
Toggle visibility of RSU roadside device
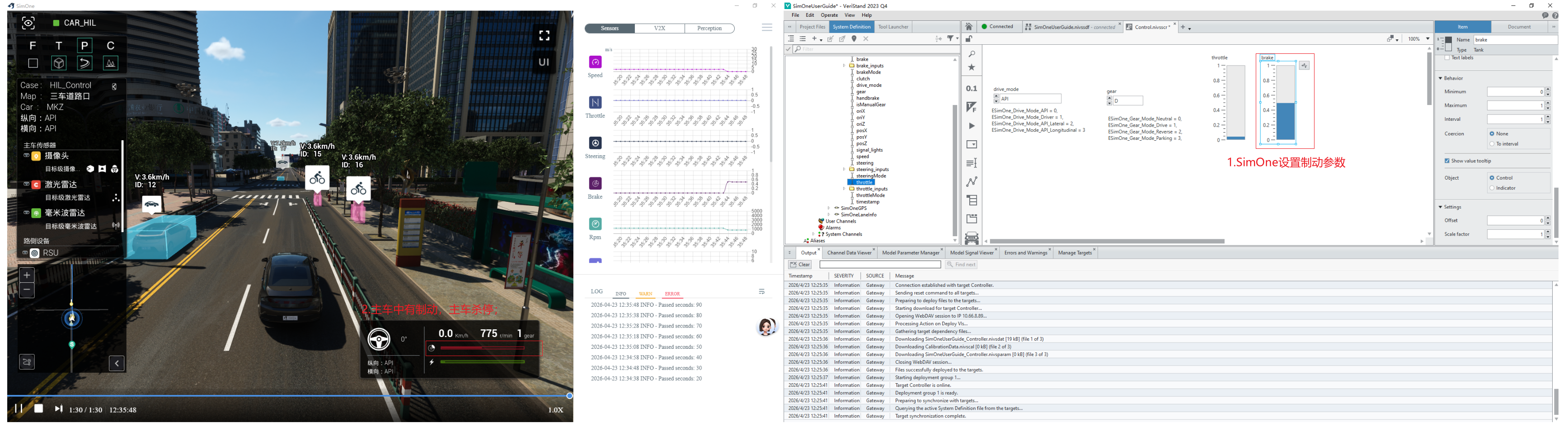pos(26,253)
